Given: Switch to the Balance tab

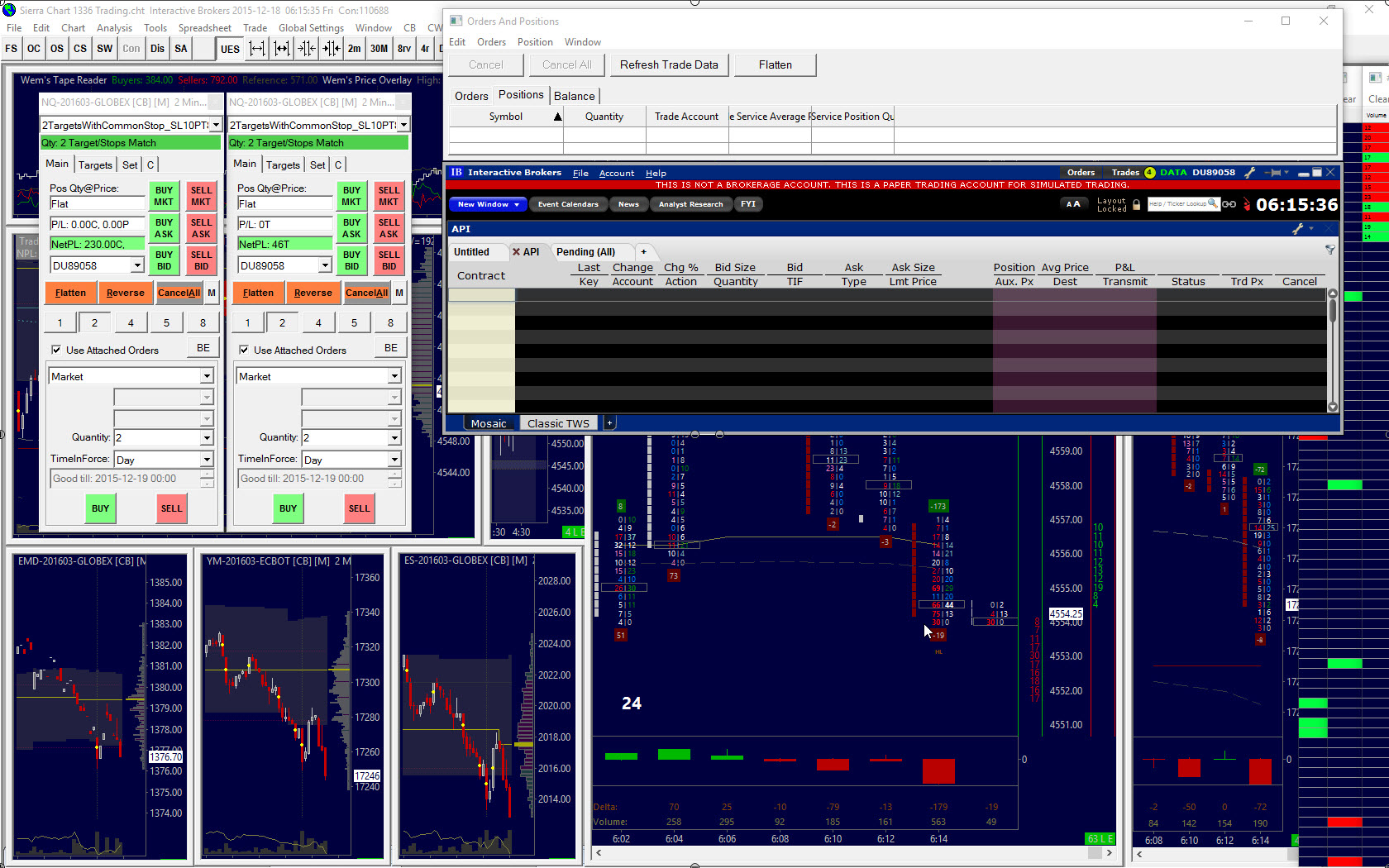Looking at the screenshot, I should 574,96.
